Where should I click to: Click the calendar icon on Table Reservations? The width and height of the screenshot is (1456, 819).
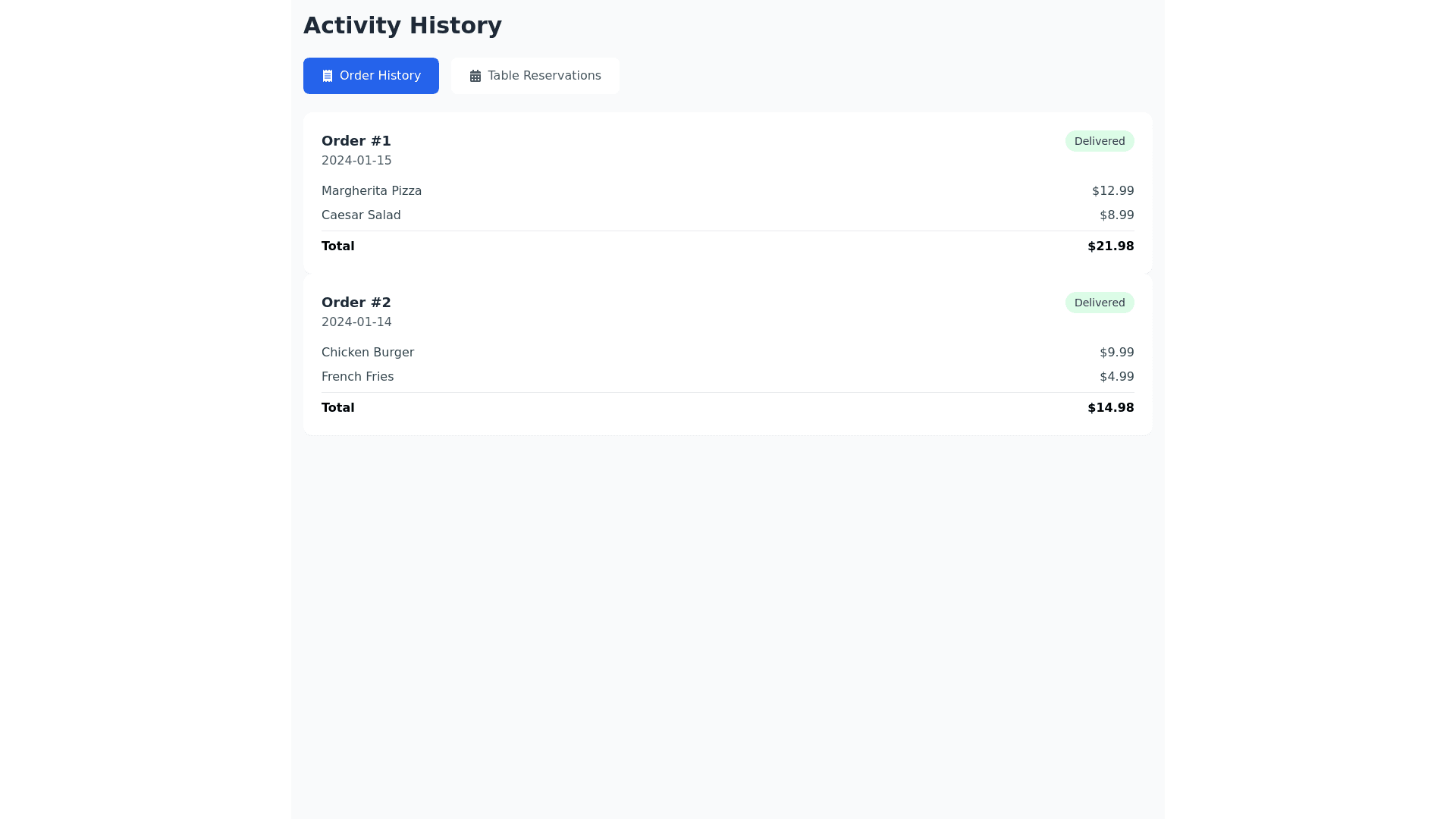pos(475,76)
